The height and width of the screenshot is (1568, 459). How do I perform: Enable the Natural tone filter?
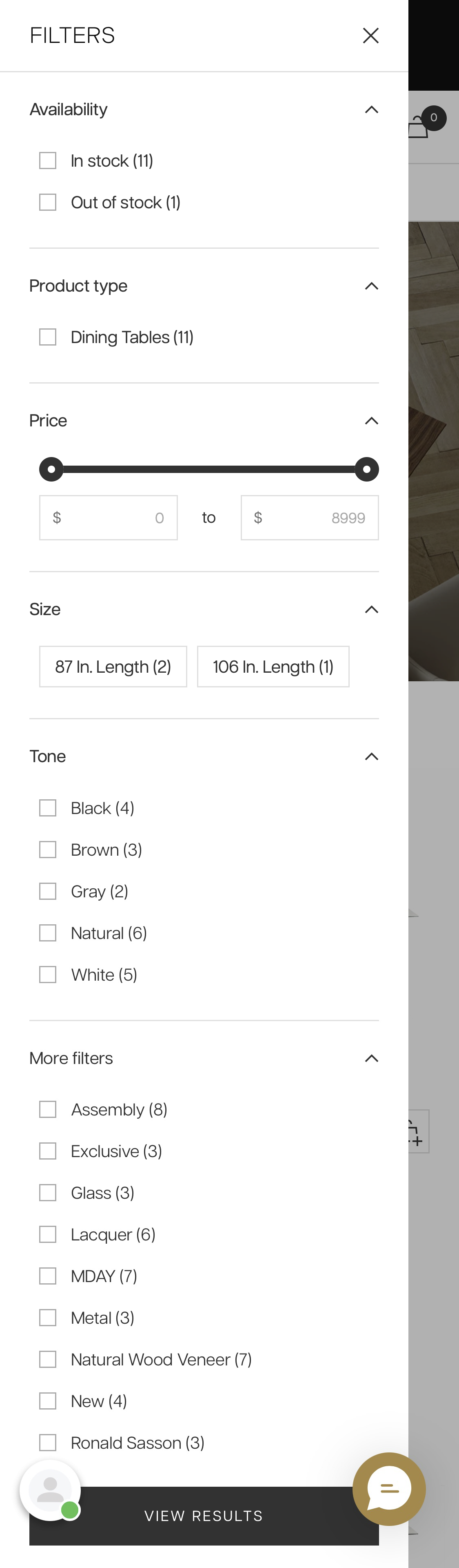(x=47, y=932)
